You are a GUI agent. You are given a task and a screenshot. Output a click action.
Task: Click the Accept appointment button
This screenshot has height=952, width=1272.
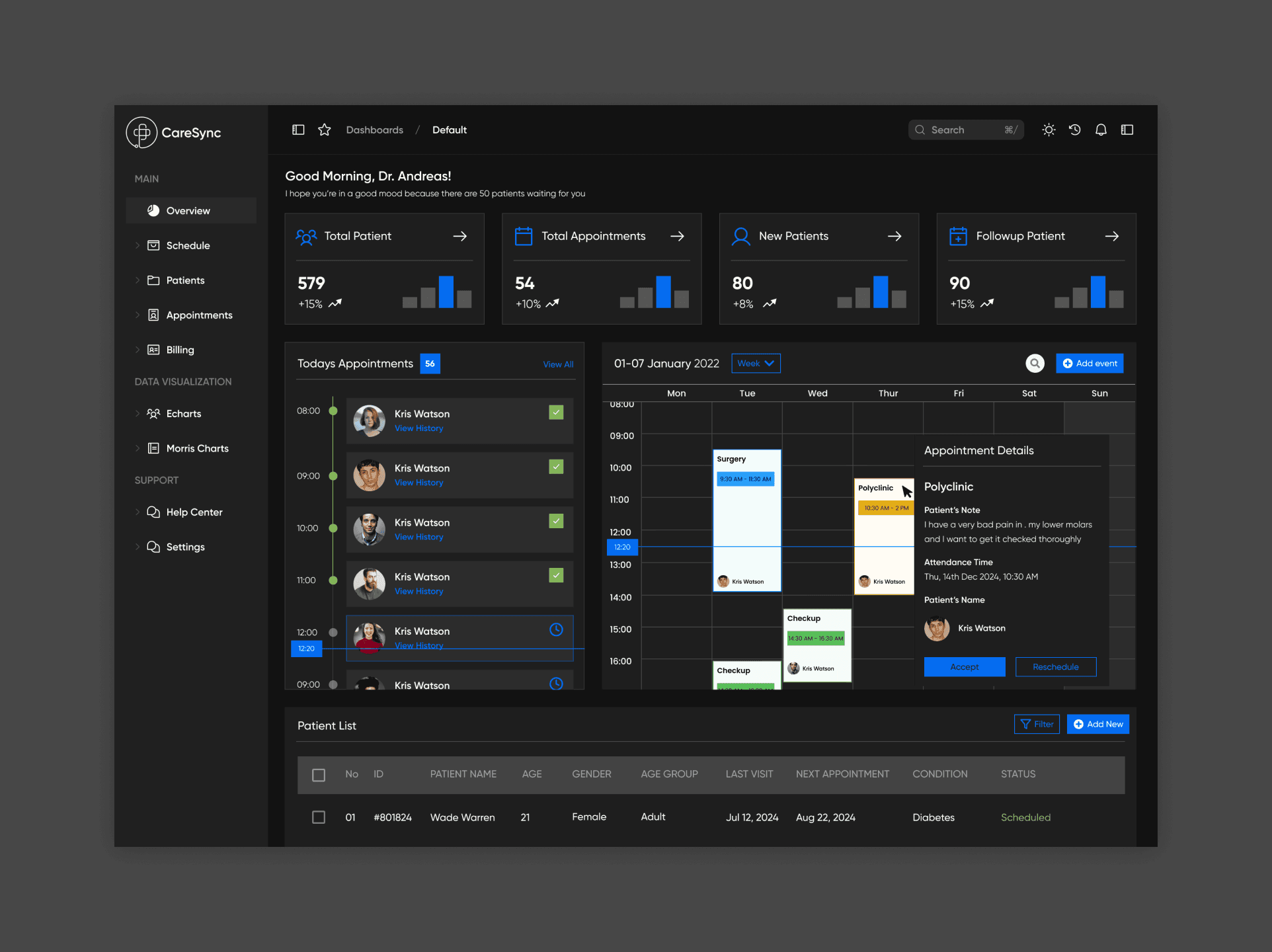tap(964, 666)
